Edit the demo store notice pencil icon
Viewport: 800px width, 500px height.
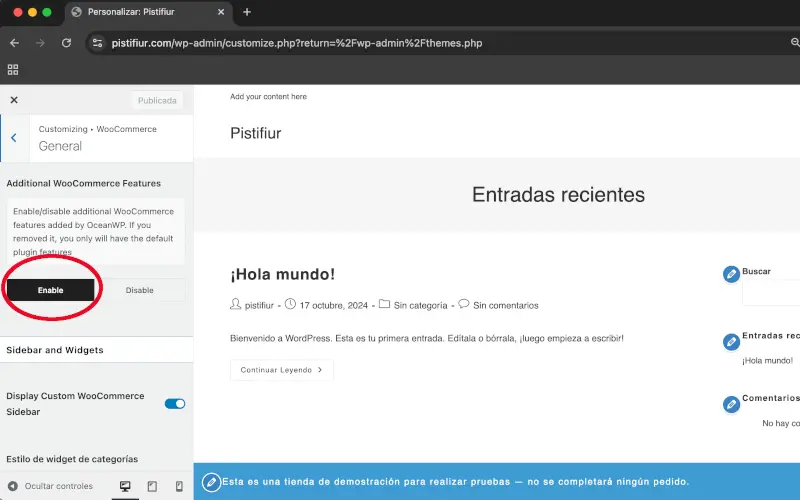[211, 482]
